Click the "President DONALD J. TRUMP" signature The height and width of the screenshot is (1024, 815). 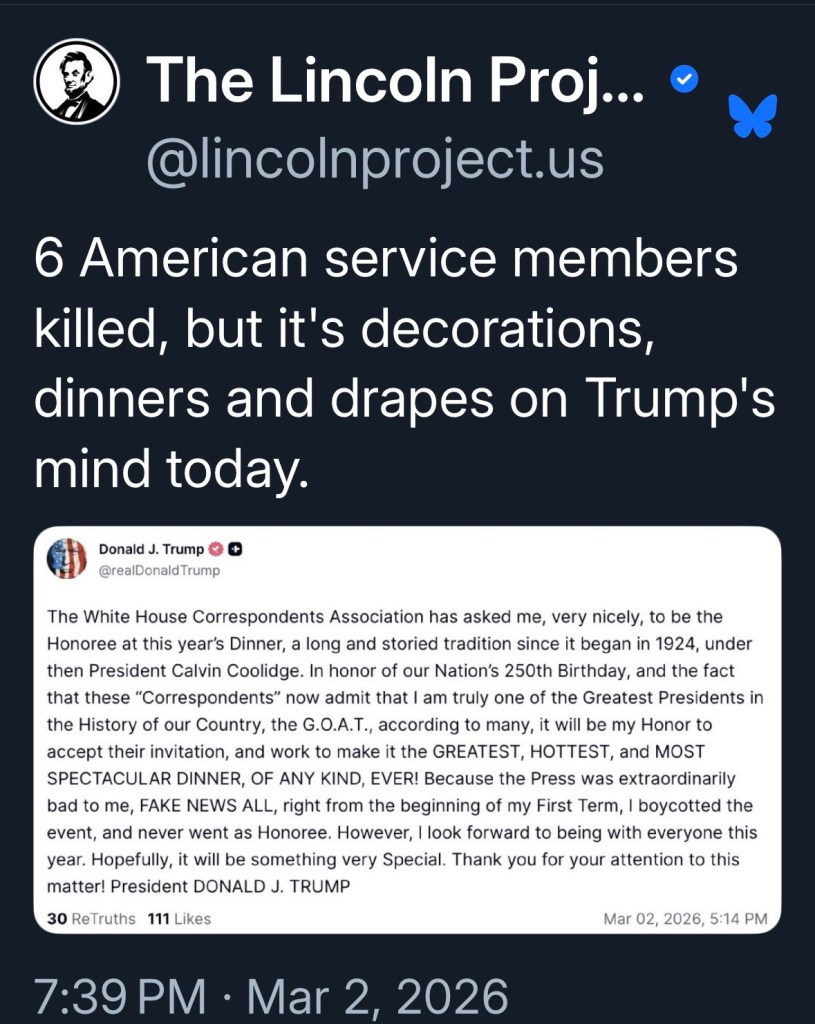pyautogui.click(x=231, y=886)
